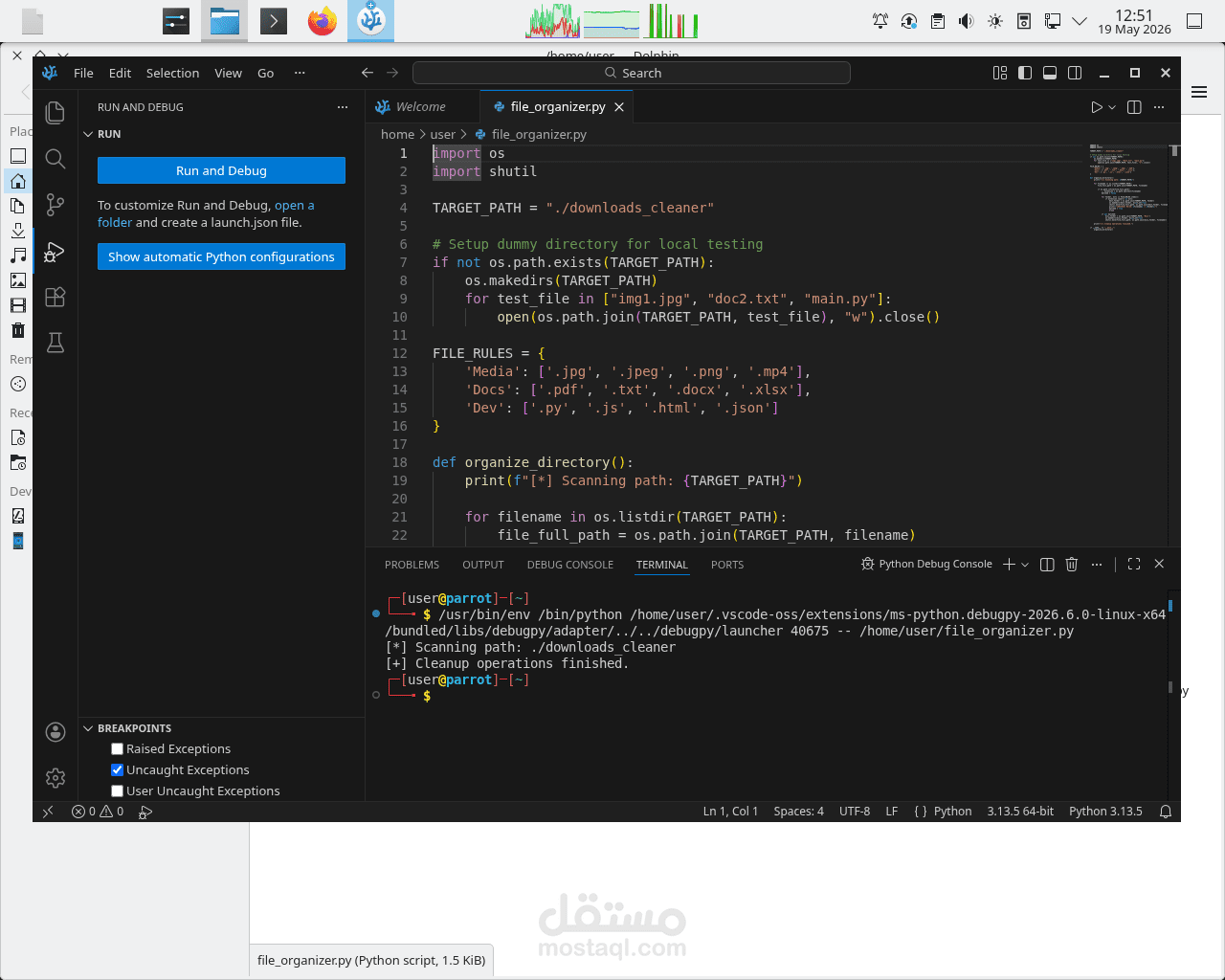
Task: Click the Run and Debug button
Action: (x=221, y=170)
